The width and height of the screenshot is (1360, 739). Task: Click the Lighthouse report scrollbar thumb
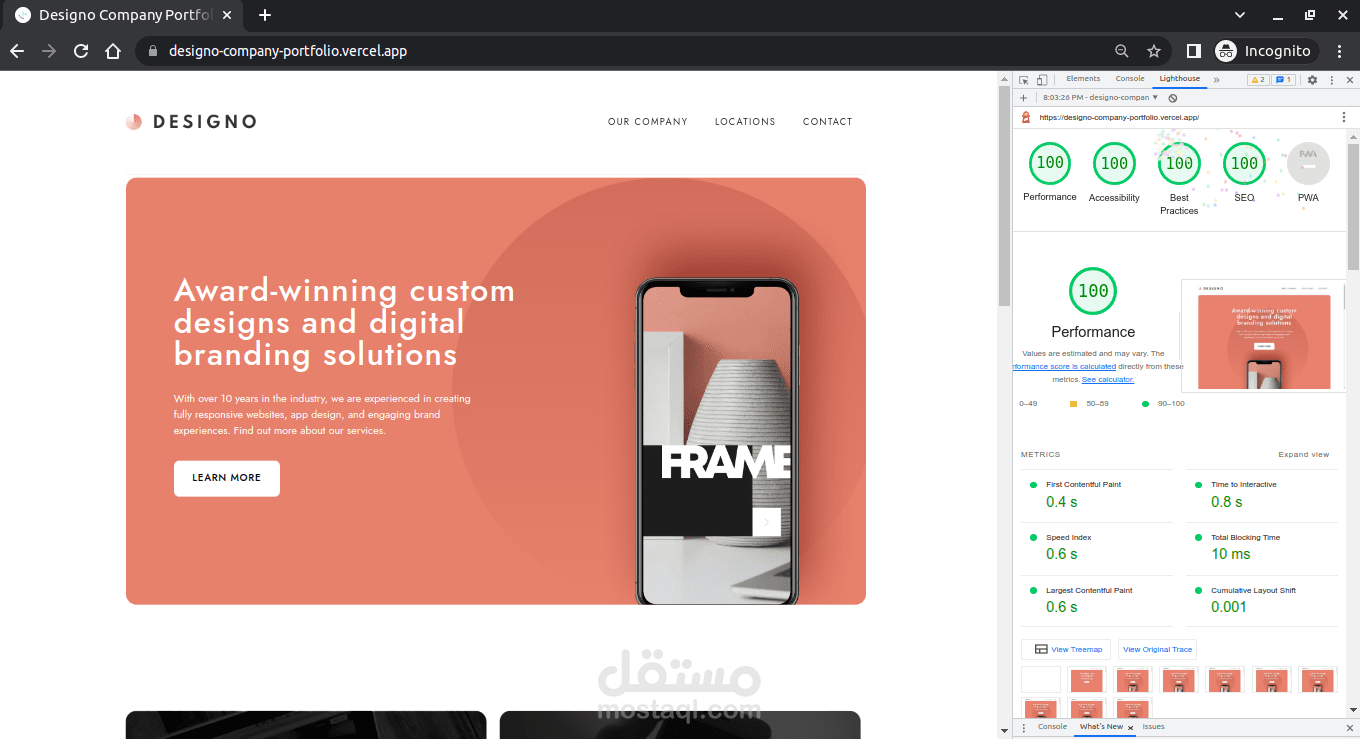[1354, 206]
